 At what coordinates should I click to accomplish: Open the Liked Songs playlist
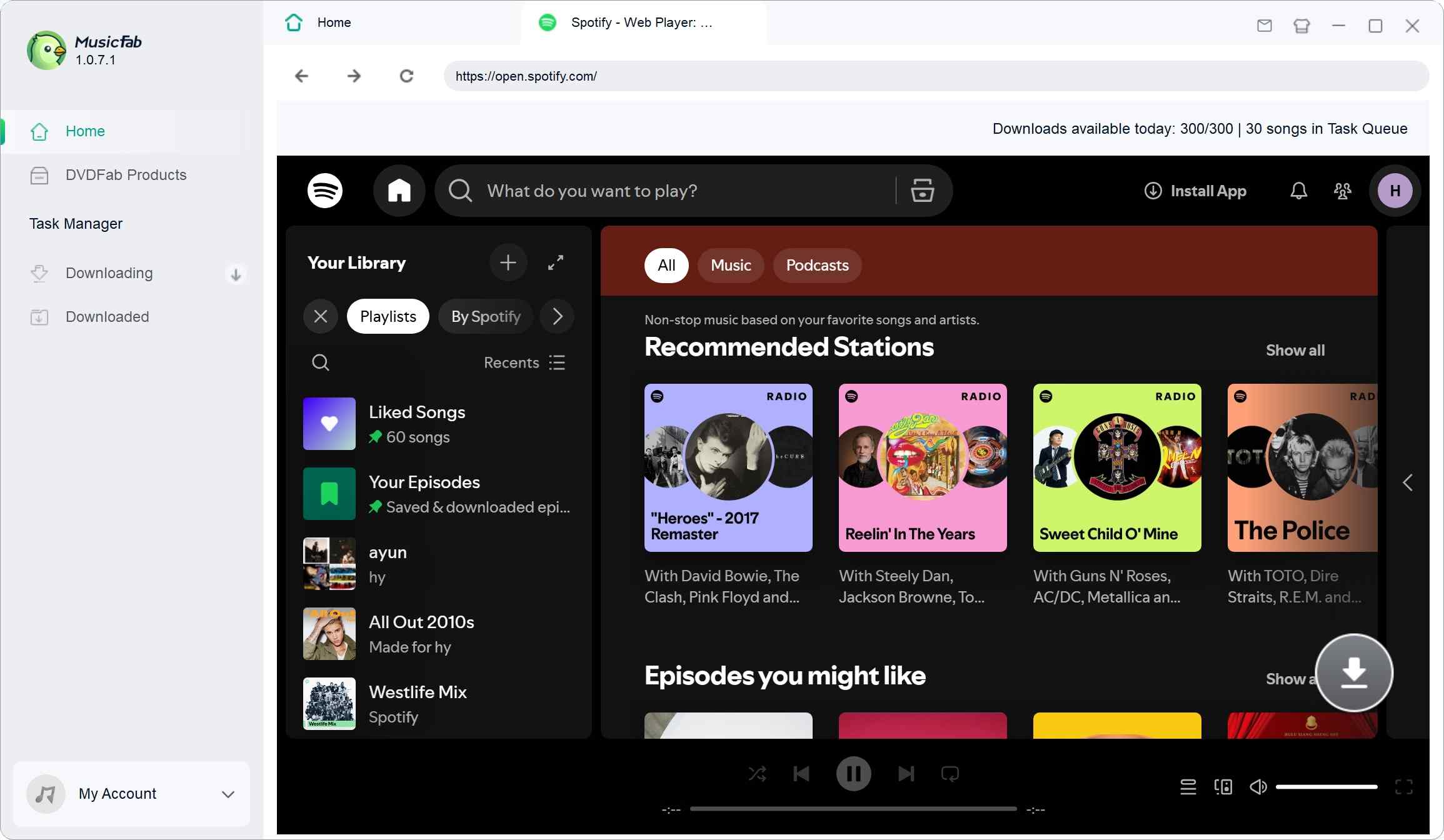(438, 424)
